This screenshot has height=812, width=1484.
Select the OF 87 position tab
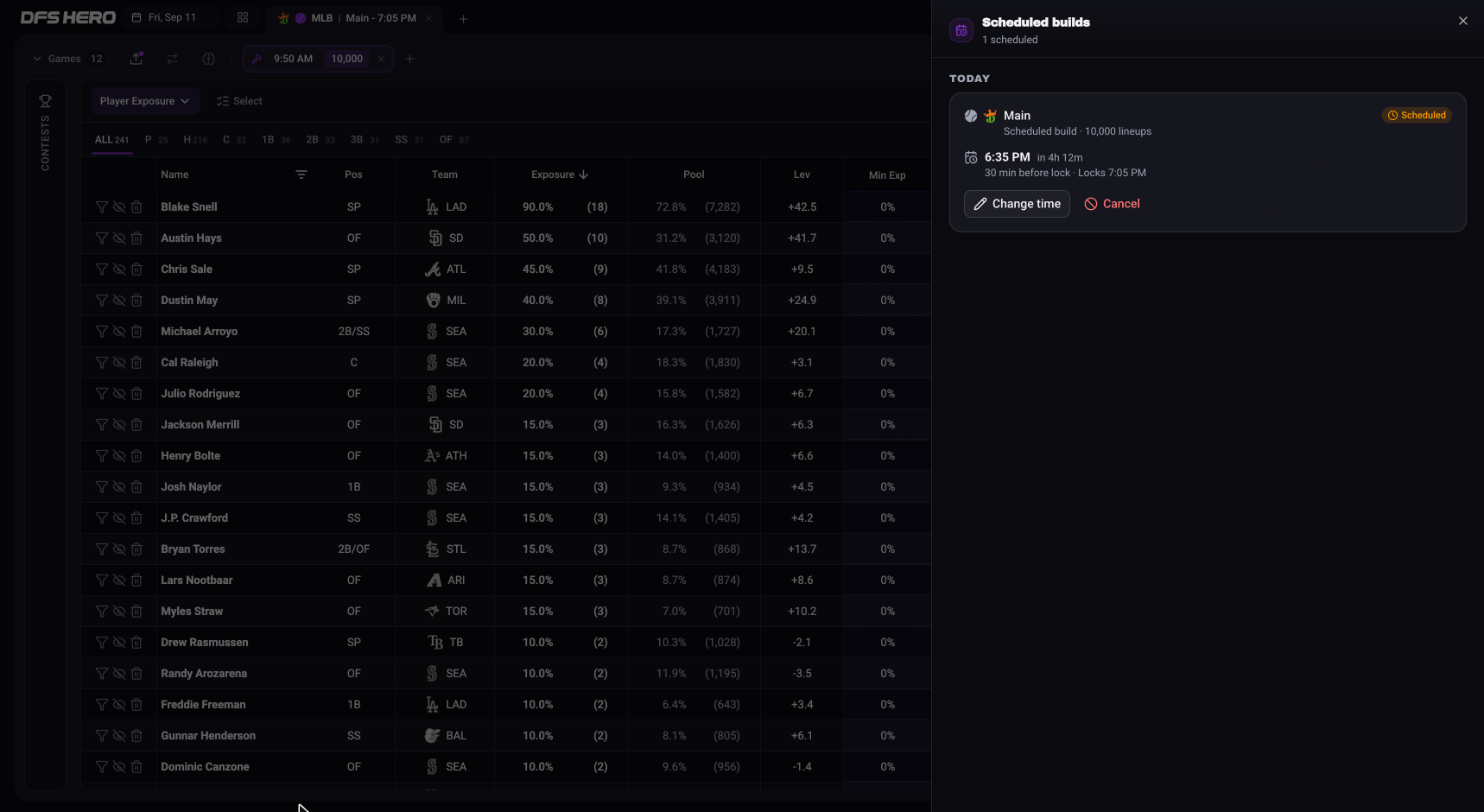click(454, 140)
